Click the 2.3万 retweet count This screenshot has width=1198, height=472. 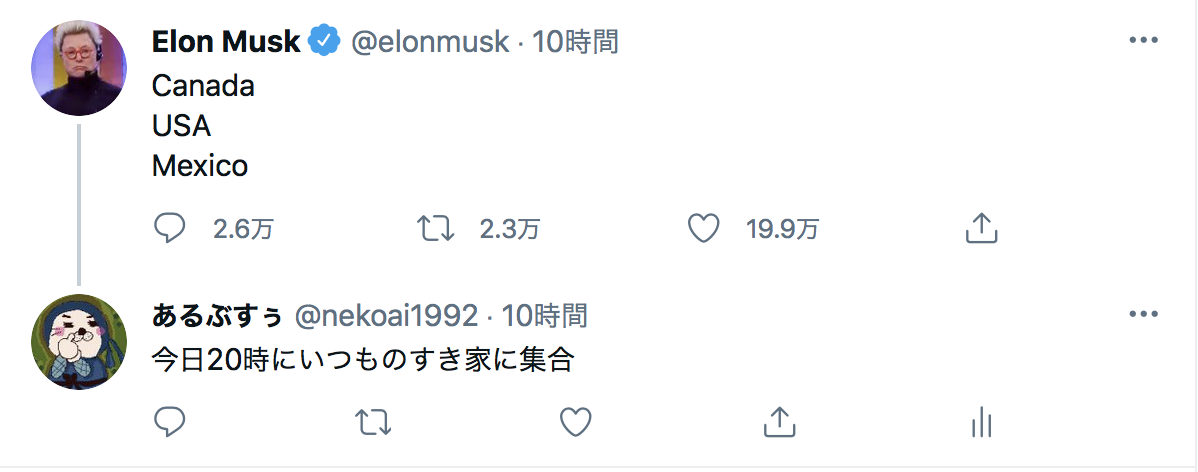tap(510, 229)
